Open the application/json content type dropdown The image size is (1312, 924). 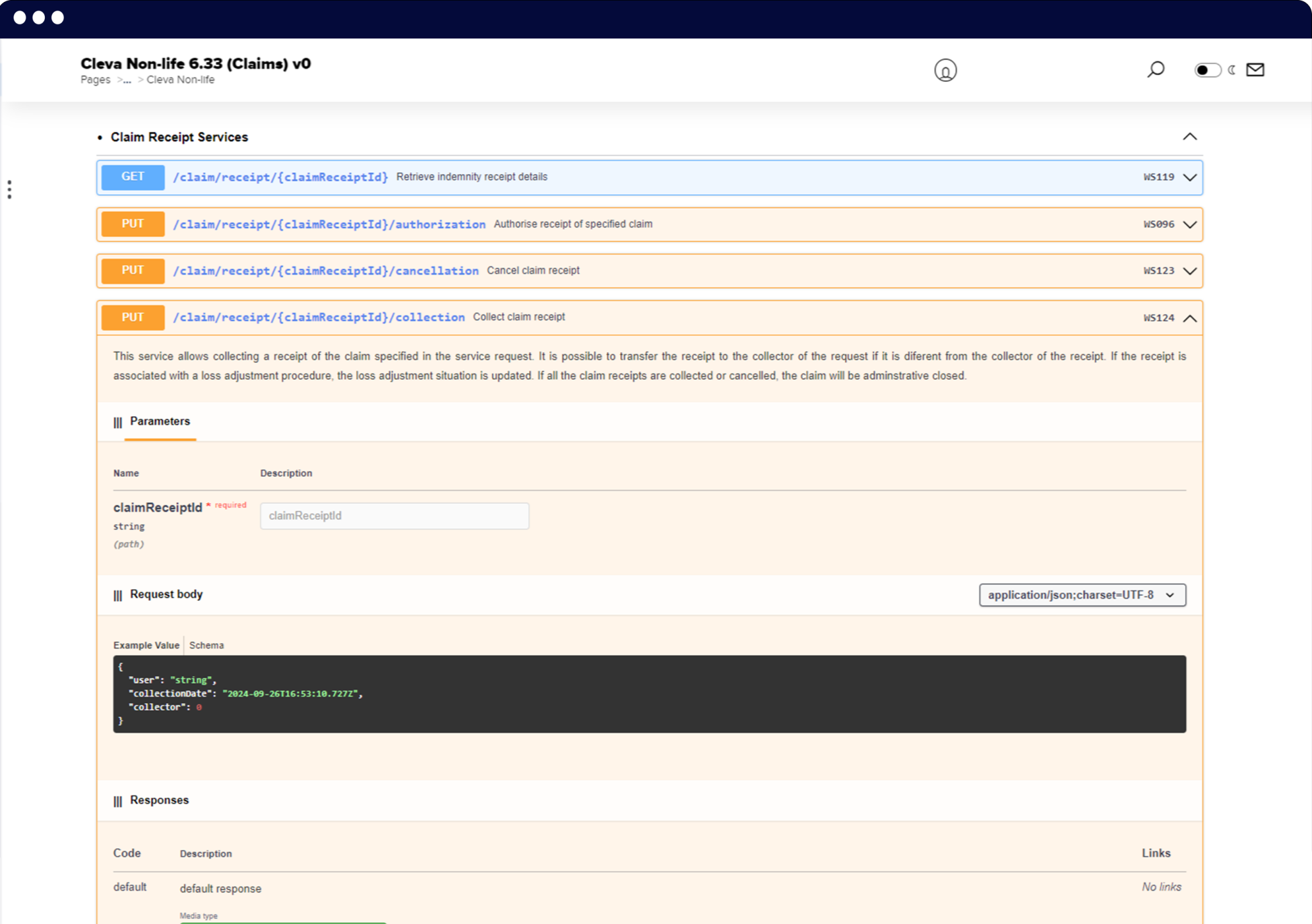(x=1082, y=595)
